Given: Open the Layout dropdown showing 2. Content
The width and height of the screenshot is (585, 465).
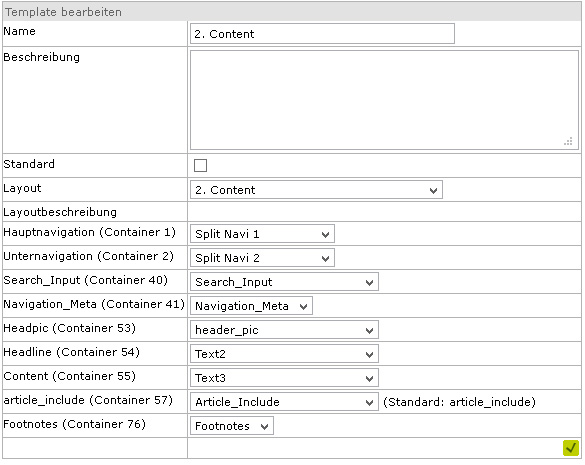Looking at the screenshot, I should pos(316,190).
